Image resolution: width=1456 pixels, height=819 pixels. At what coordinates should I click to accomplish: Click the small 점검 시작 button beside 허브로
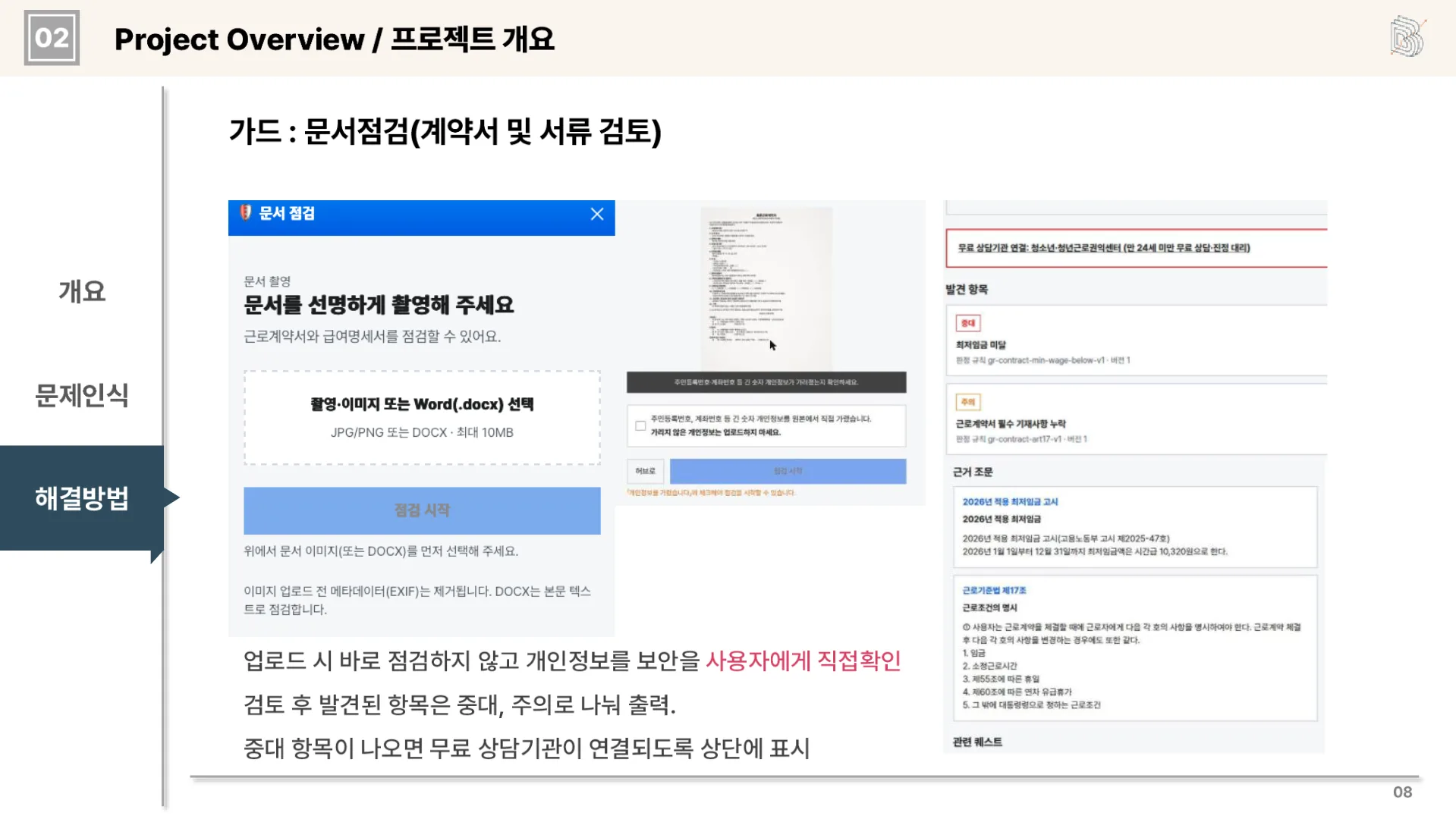pyautogui.click(x=788, y=471)
